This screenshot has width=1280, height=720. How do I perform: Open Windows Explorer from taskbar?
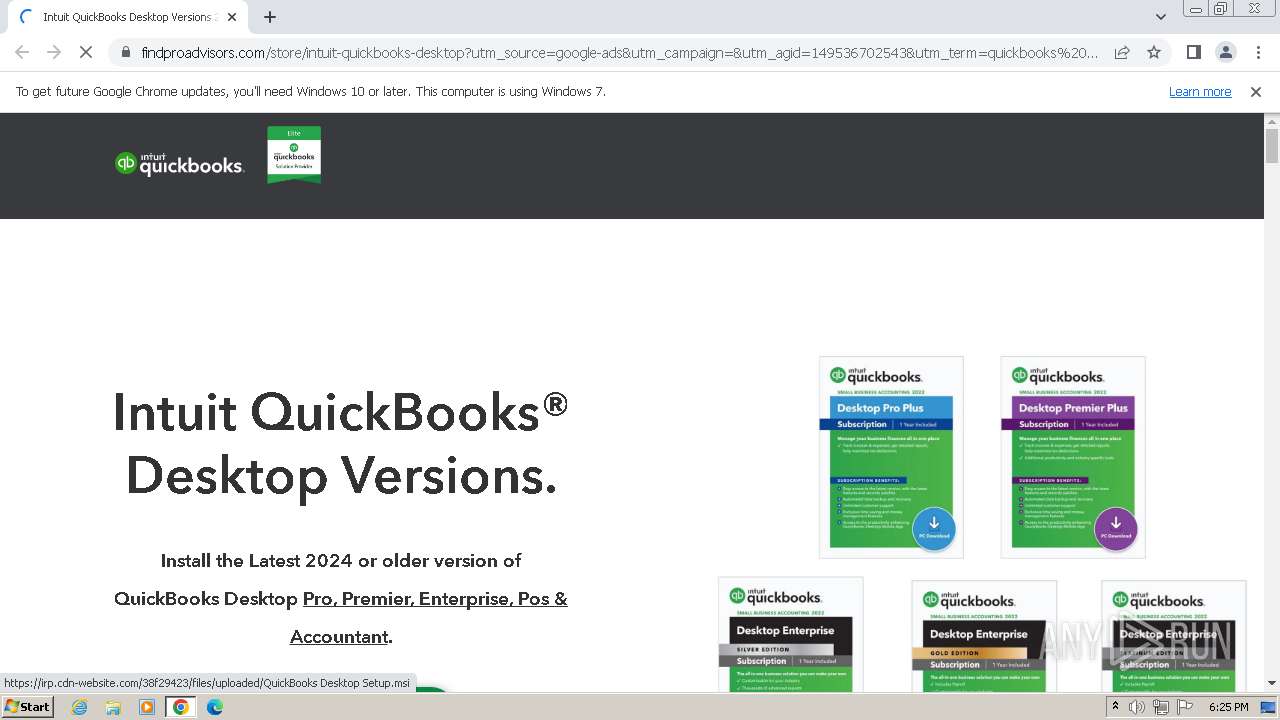113,707
